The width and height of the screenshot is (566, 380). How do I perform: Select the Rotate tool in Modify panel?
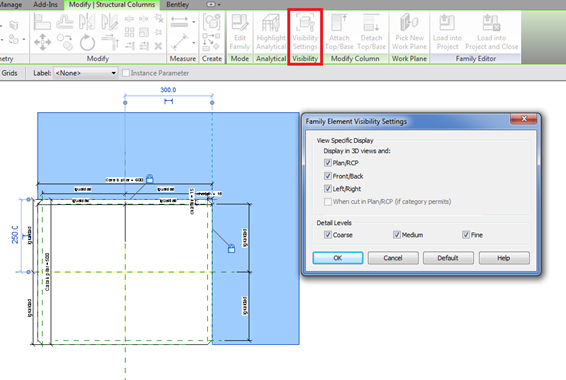pyautogui.click(x=87, y=43)
